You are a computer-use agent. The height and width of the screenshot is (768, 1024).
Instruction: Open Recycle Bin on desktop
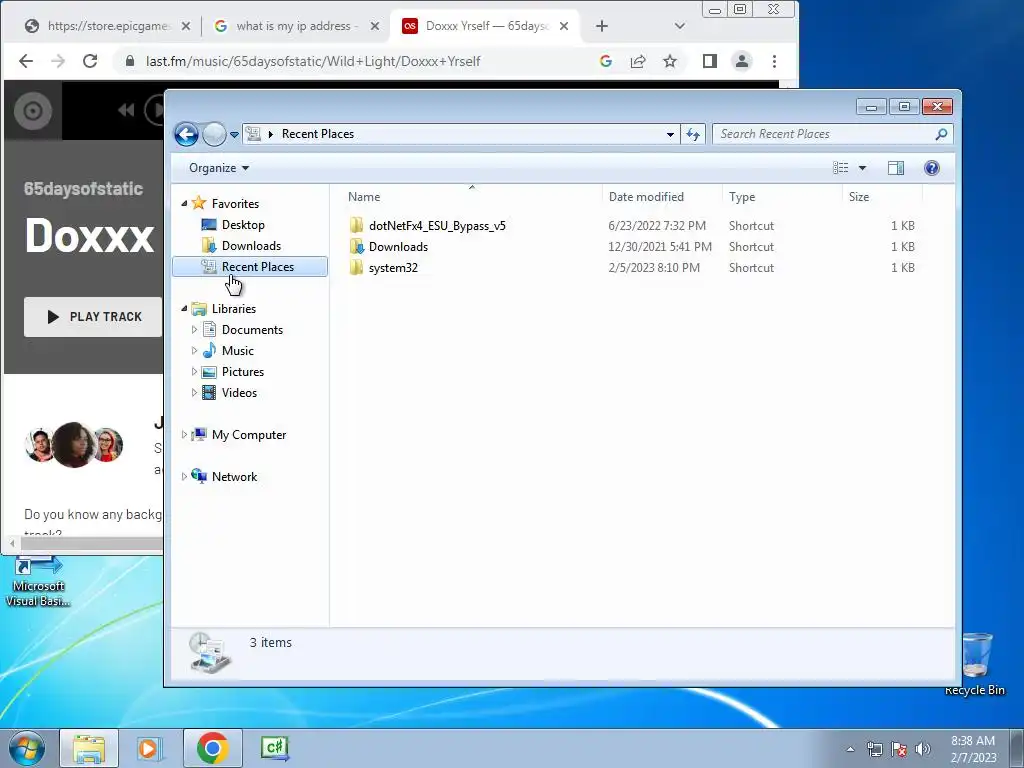click(976, 663)
